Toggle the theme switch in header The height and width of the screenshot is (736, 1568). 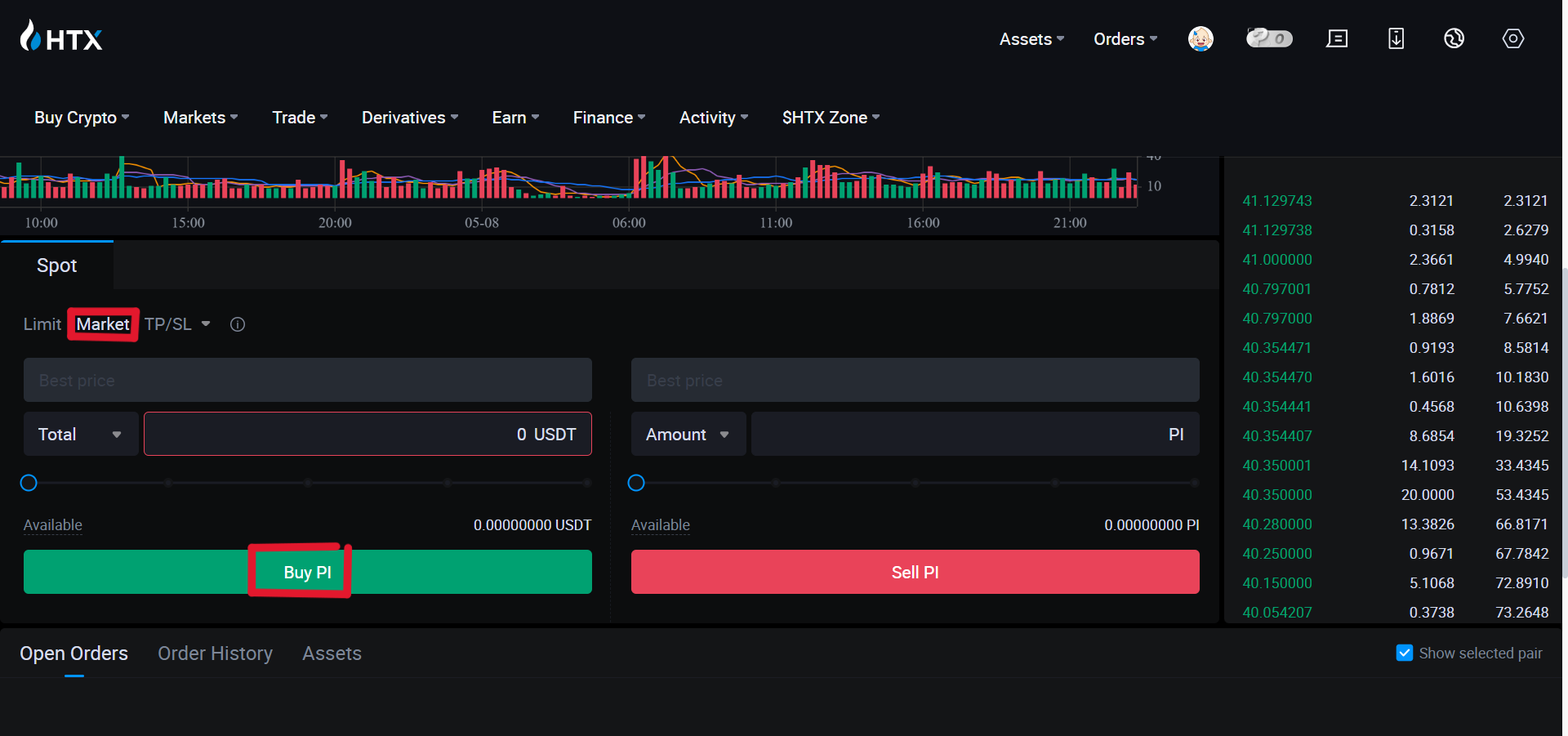(x=1269, y=38)
